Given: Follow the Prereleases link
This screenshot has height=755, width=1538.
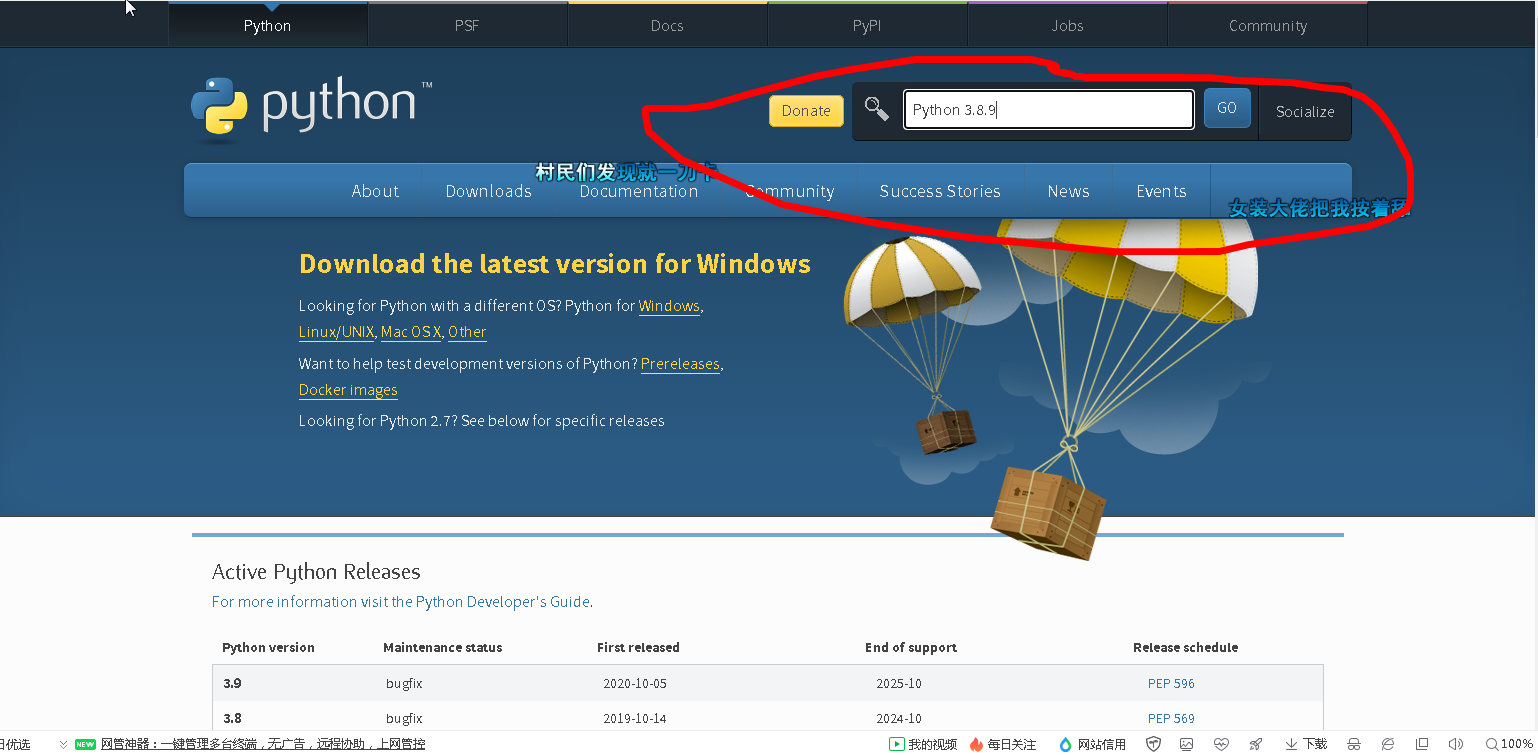Looking at the screenshot, I should [x=680, y=364].
